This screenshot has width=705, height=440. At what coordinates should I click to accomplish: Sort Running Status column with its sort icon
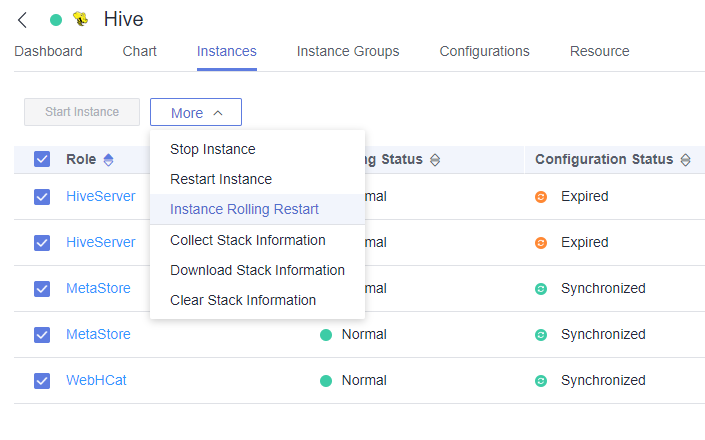point(435,160)
